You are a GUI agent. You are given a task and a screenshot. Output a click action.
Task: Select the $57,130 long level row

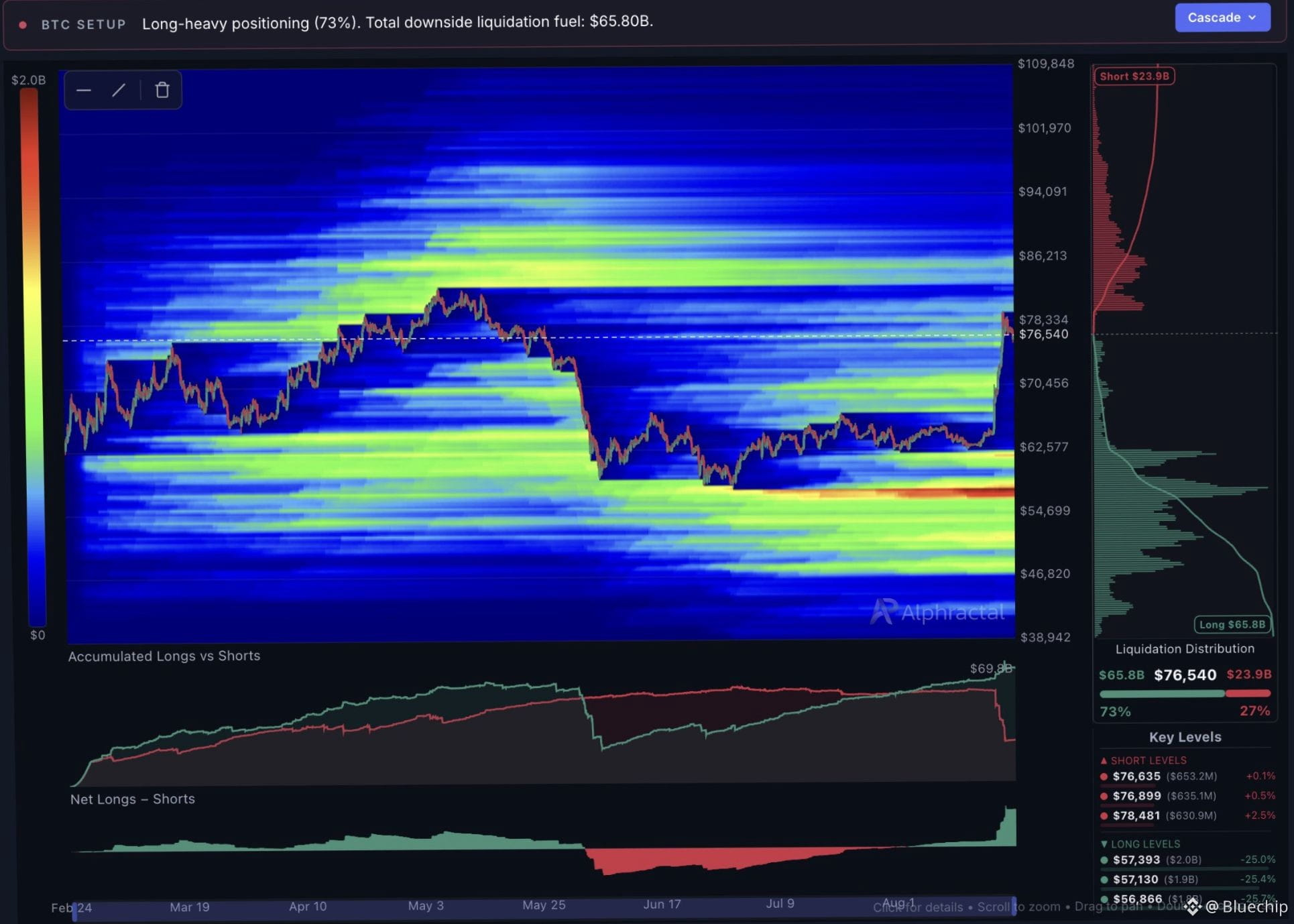point(1187,879)
